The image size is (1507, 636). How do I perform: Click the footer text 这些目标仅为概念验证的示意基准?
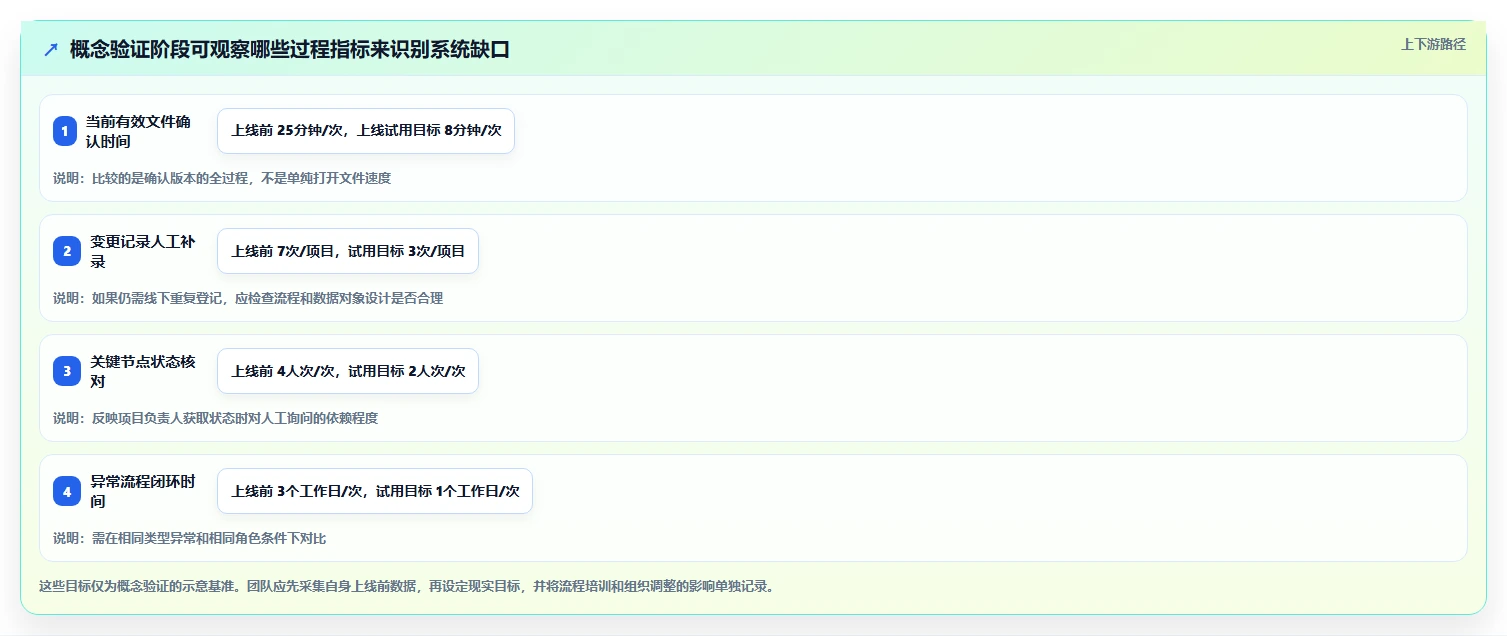coord(406,586)
